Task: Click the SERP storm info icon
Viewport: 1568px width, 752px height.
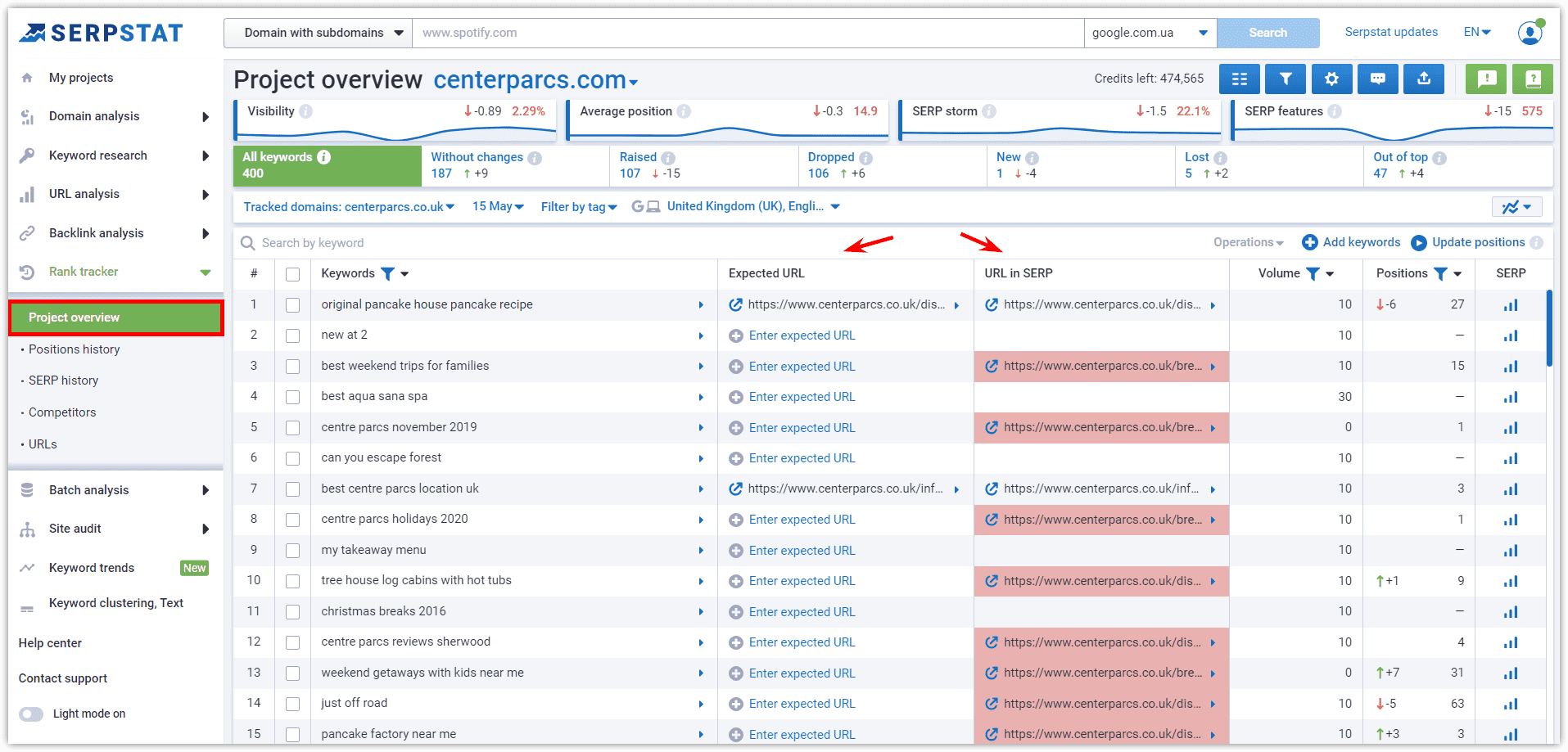Action: coord(989,111)
